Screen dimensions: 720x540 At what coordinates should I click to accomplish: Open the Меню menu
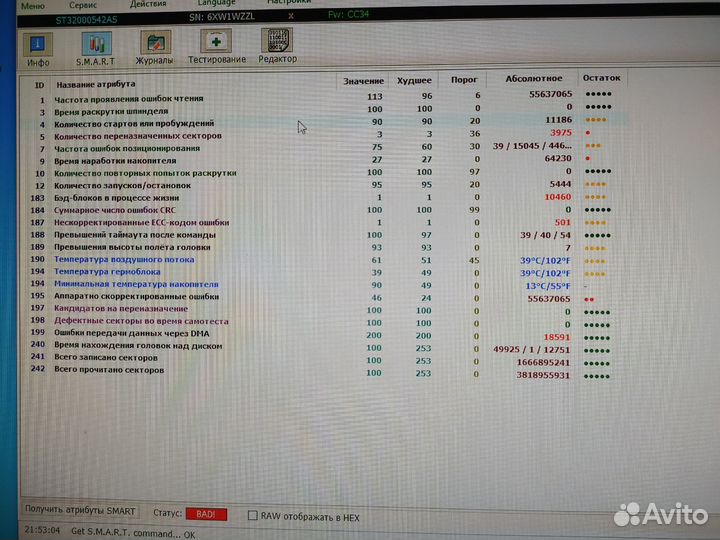[x=33, y=6]
